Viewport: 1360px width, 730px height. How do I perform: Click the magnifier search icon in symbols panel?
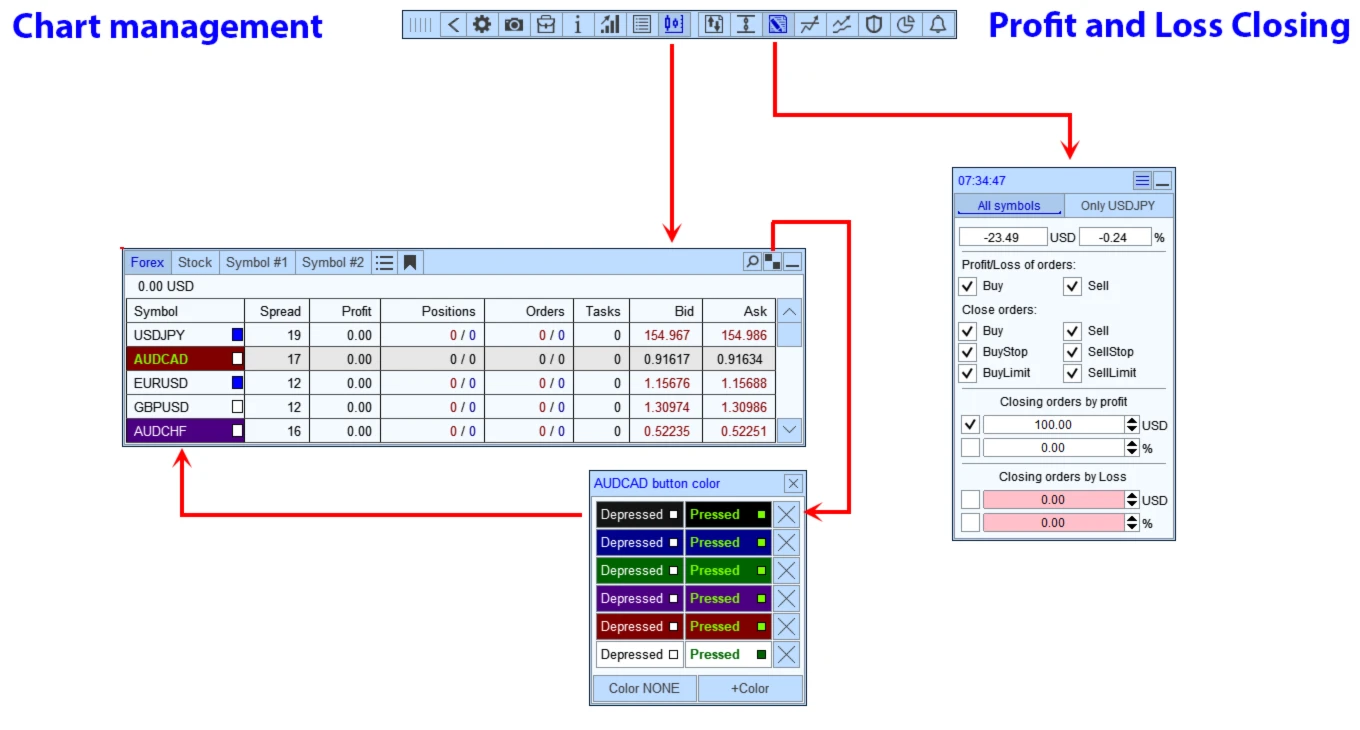coord(752,262)
